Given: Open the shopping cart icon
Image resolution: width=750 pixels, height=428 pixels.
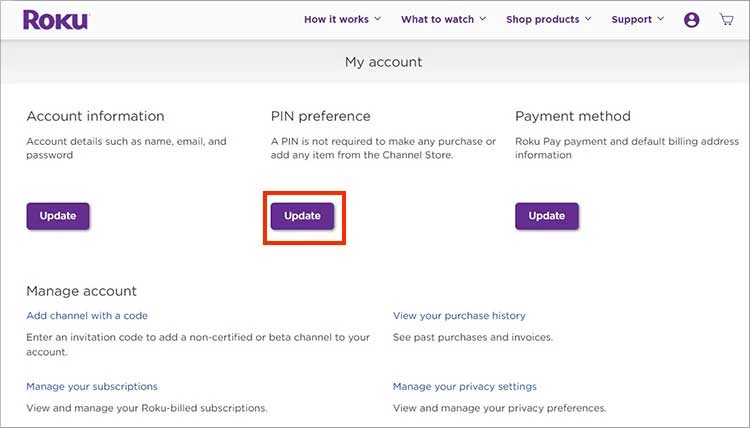Looking at the screenshot, I should click(x=727, y=20).
